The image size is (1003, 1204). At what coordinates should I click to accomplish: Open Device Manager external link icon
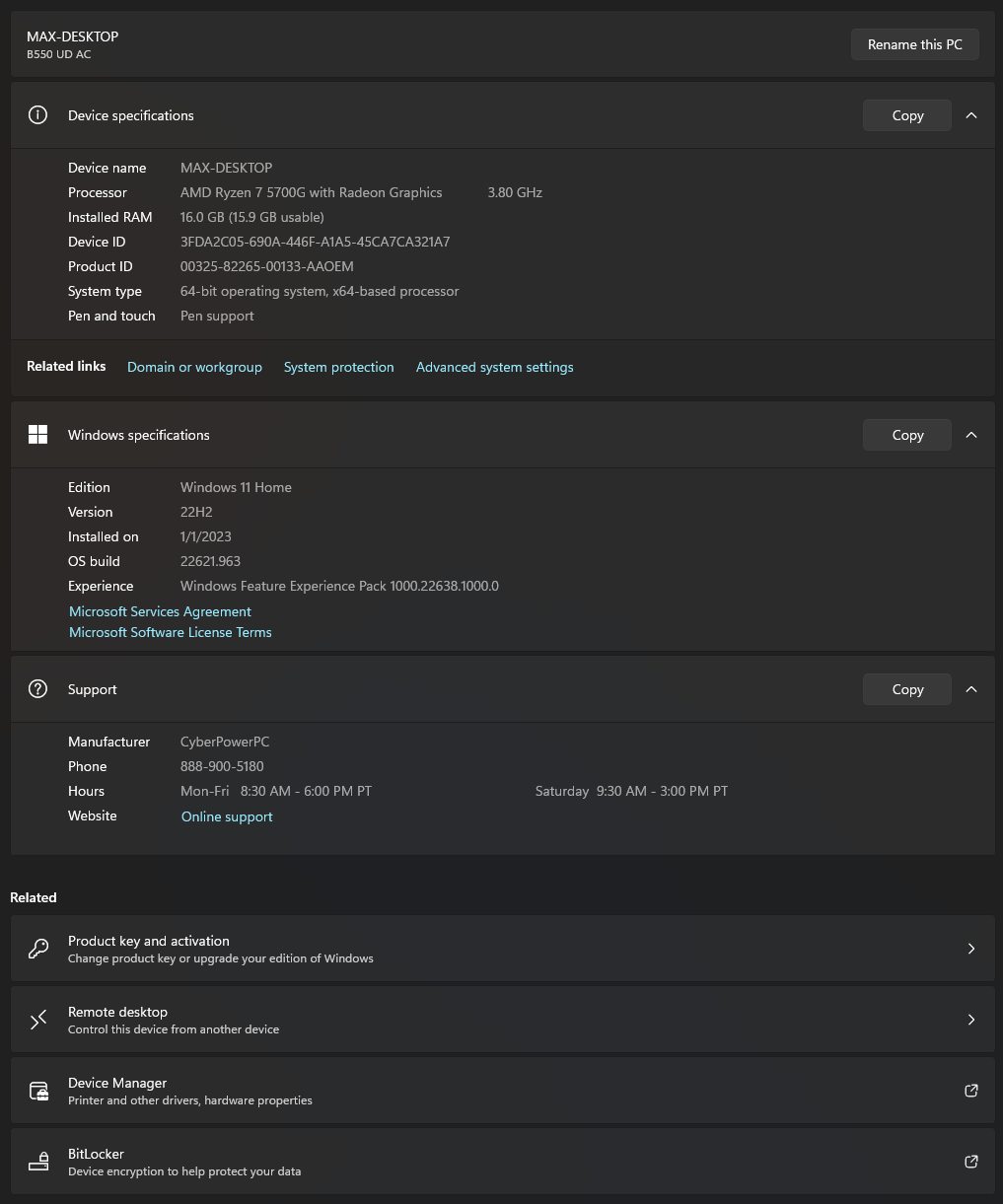pyautogui.click(x=970, y=1091)
